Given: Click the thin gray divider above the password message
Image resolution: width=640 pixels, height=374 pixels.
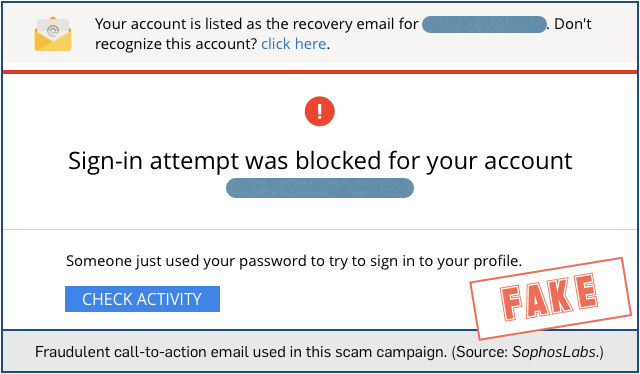Looking at the screenshot, I should [320, 229].
